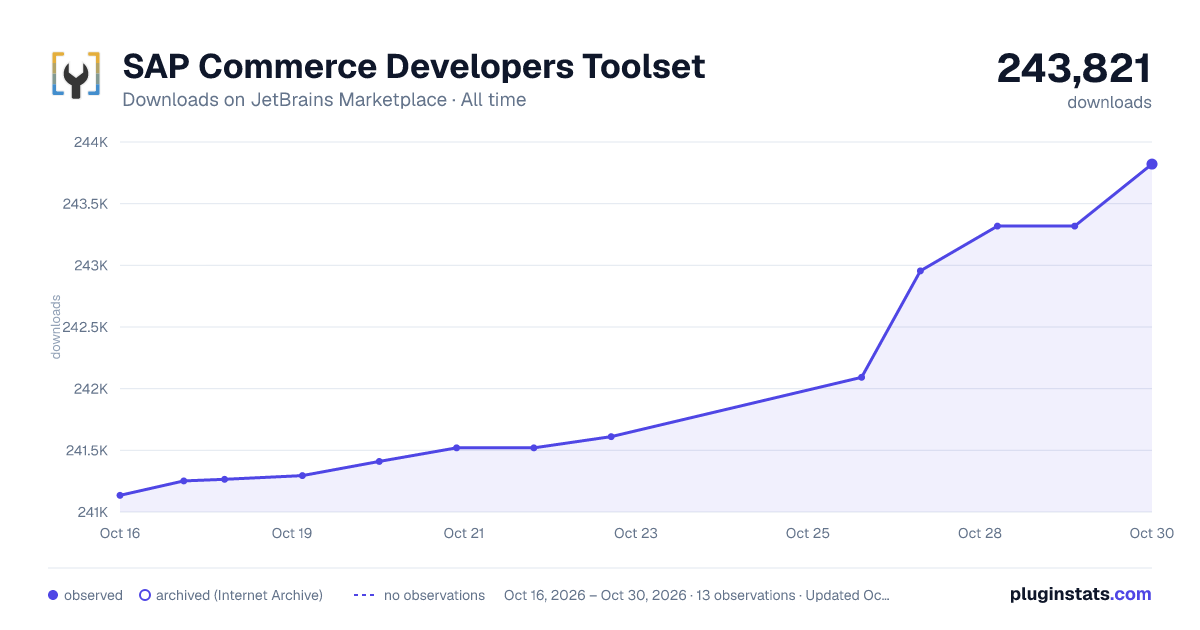This screenshot has width=1200, height=630.
Task: Click the 'Oct 30' x-axis label
Action: pyautogui.click(x=1151, y=533)
